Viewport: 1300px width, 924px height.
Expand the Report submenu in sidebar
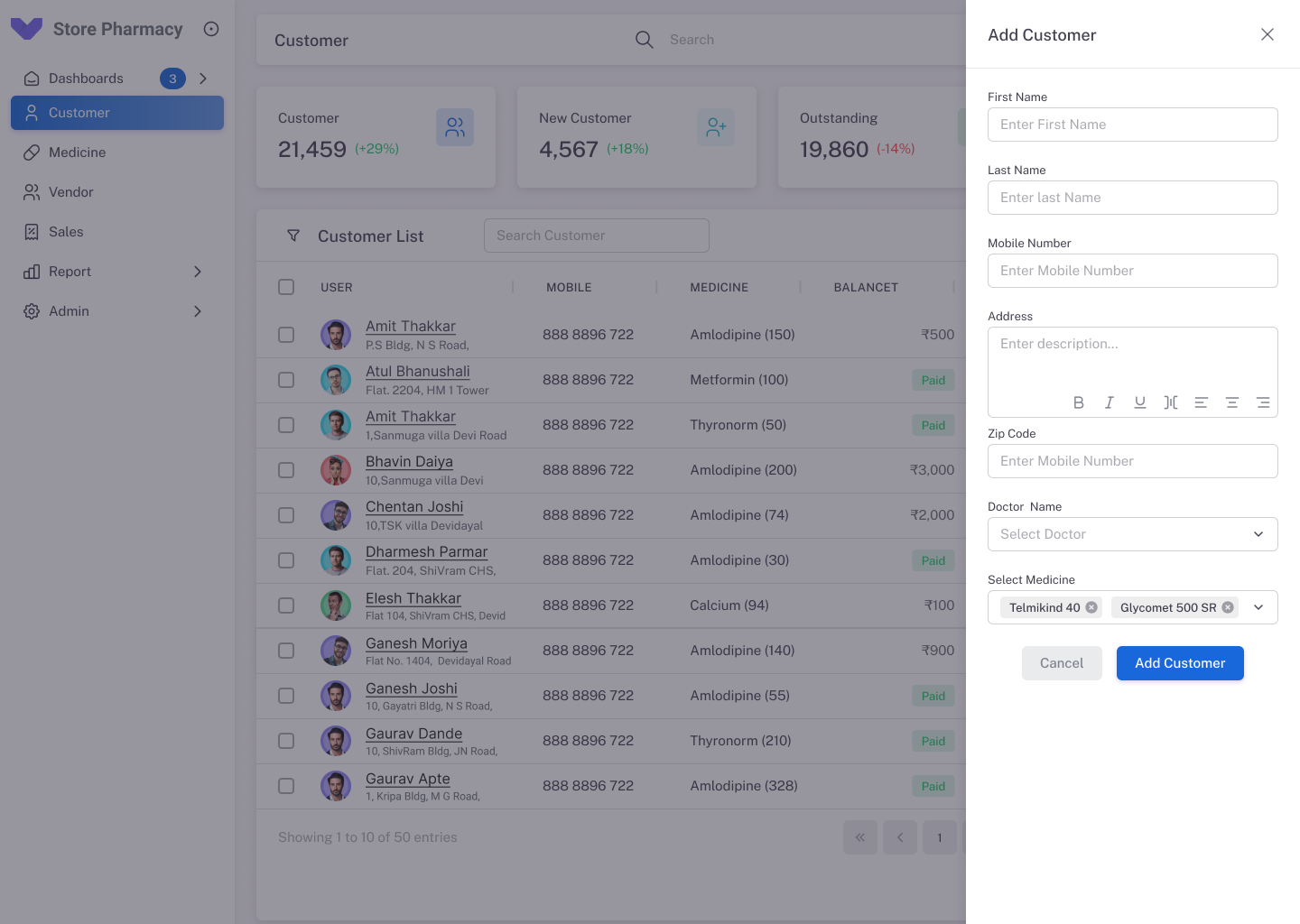point(198,272)
